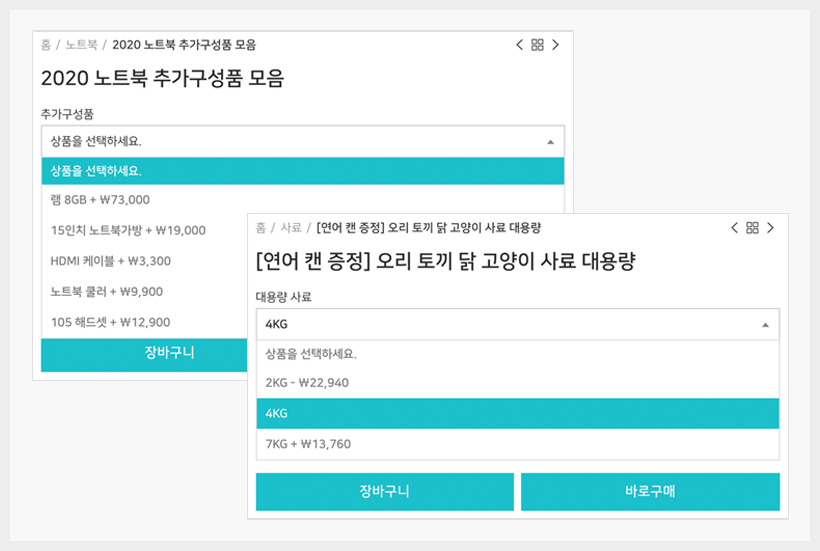
Task: Collapse the 추가구성품 dropdown arrow
Action: click(x=550, y=142)
